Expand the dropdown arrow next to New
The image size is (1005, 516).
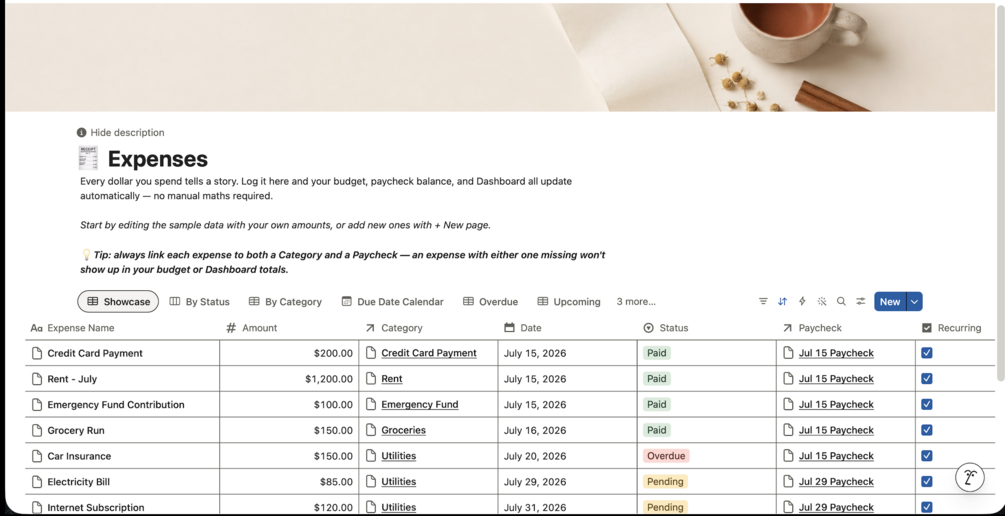(x=915, y=301)
